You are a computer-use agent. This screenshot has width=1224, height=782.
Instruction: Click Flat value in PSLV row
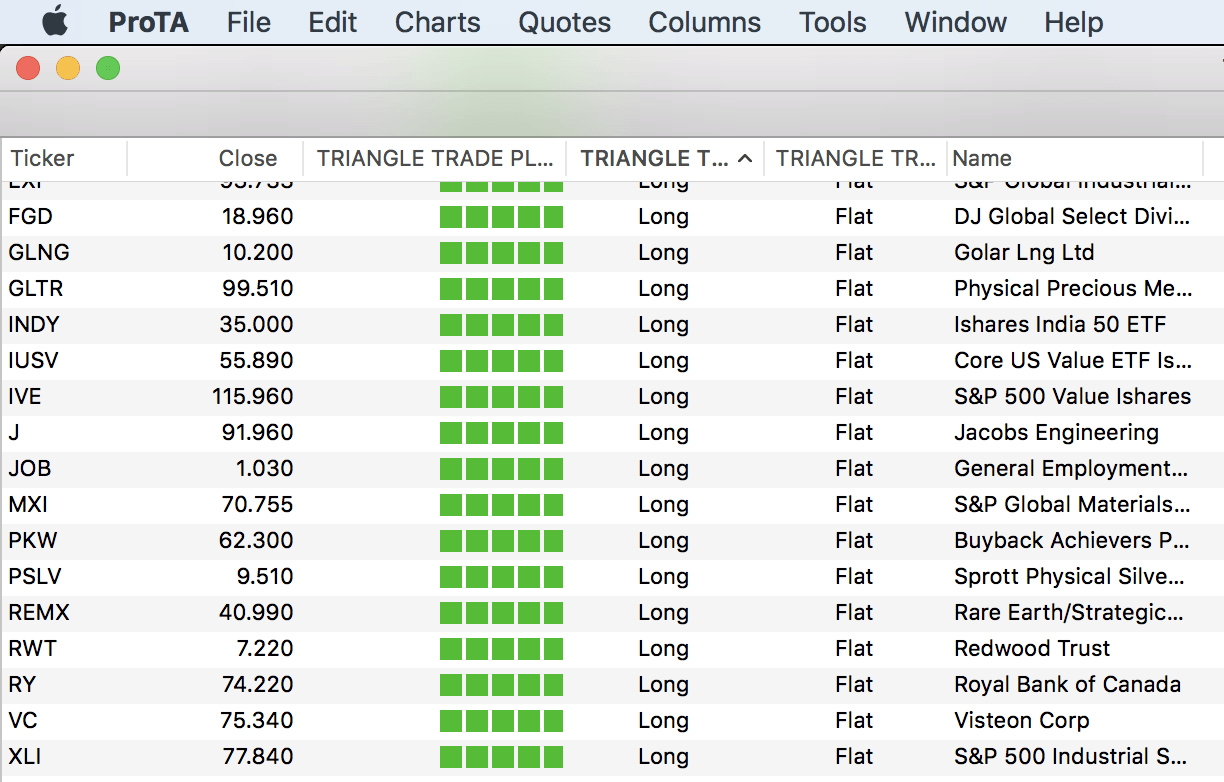point(855,576)
